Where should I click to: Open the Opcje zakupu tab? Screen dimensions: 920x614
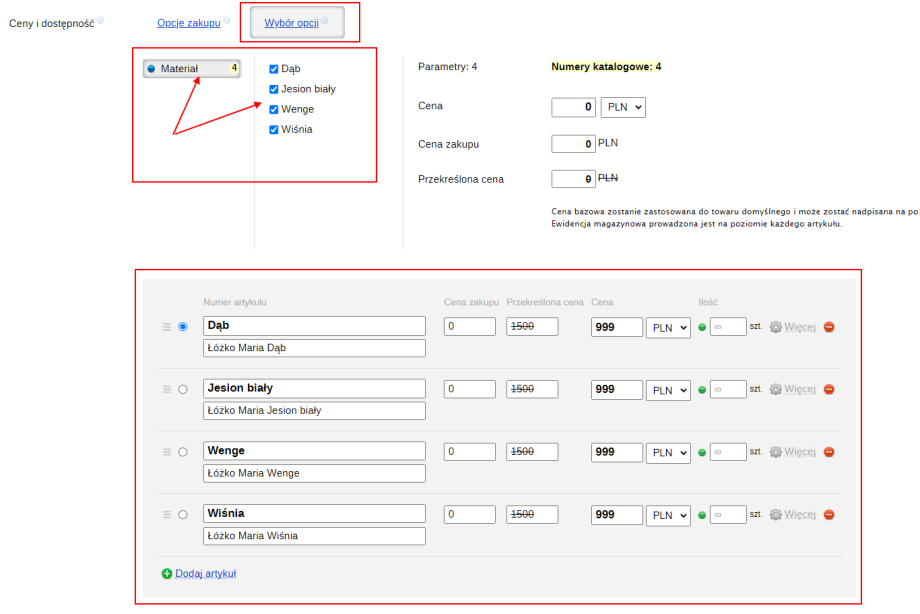188,22
